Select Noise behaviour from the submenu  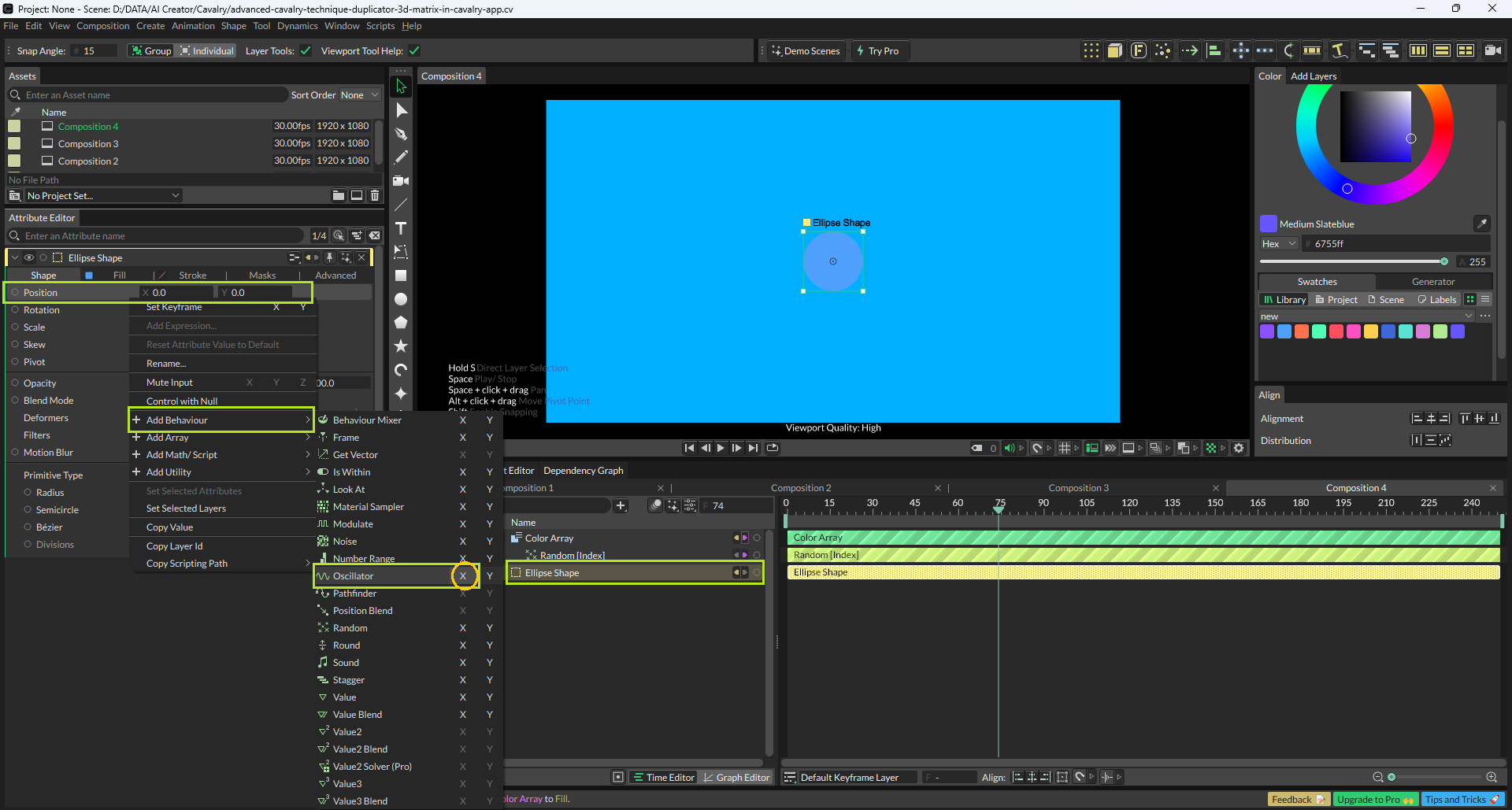pyautogui.click(x=345, y=542)
